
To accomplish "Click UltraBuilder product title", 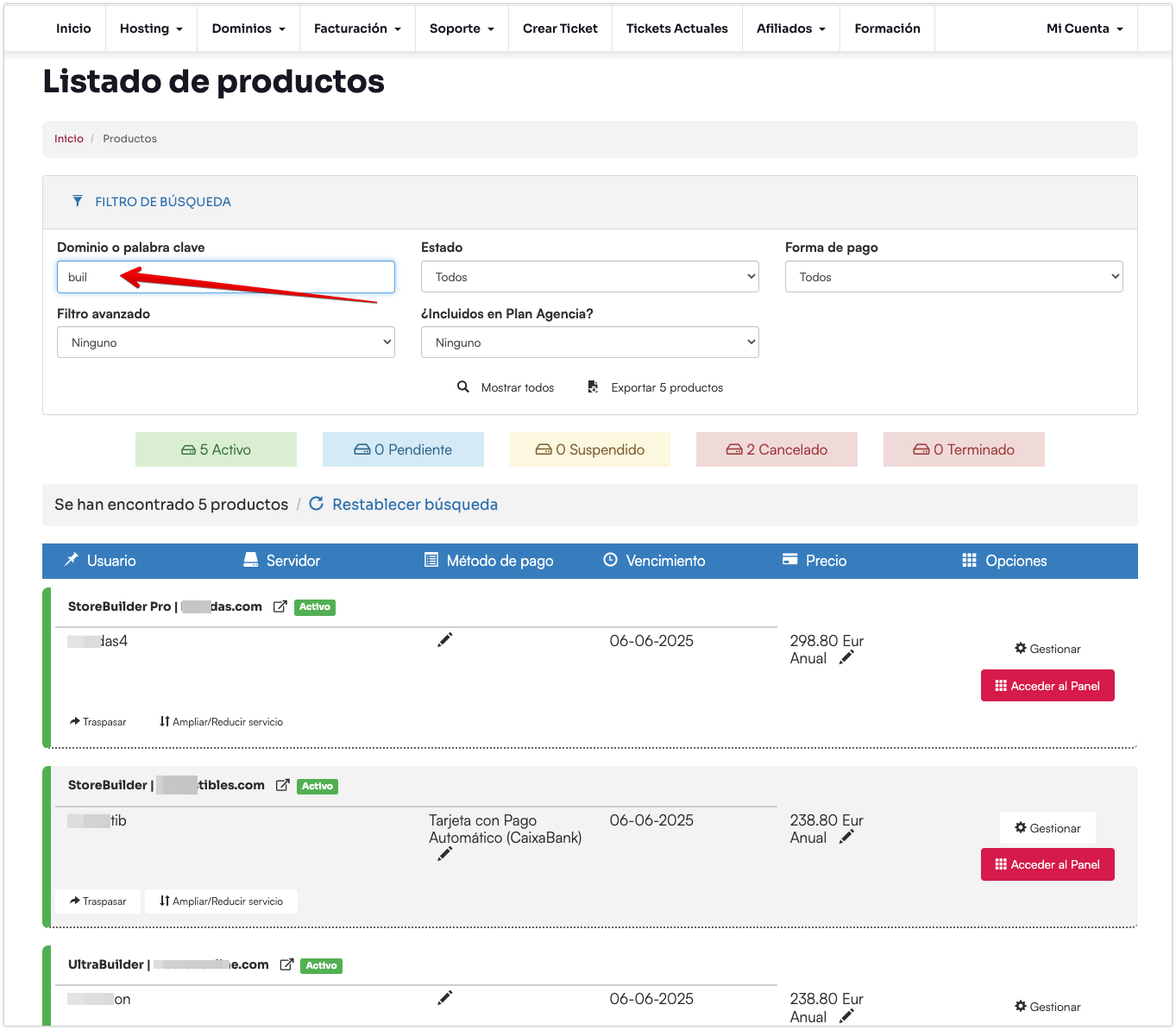I will click(168, 964).
